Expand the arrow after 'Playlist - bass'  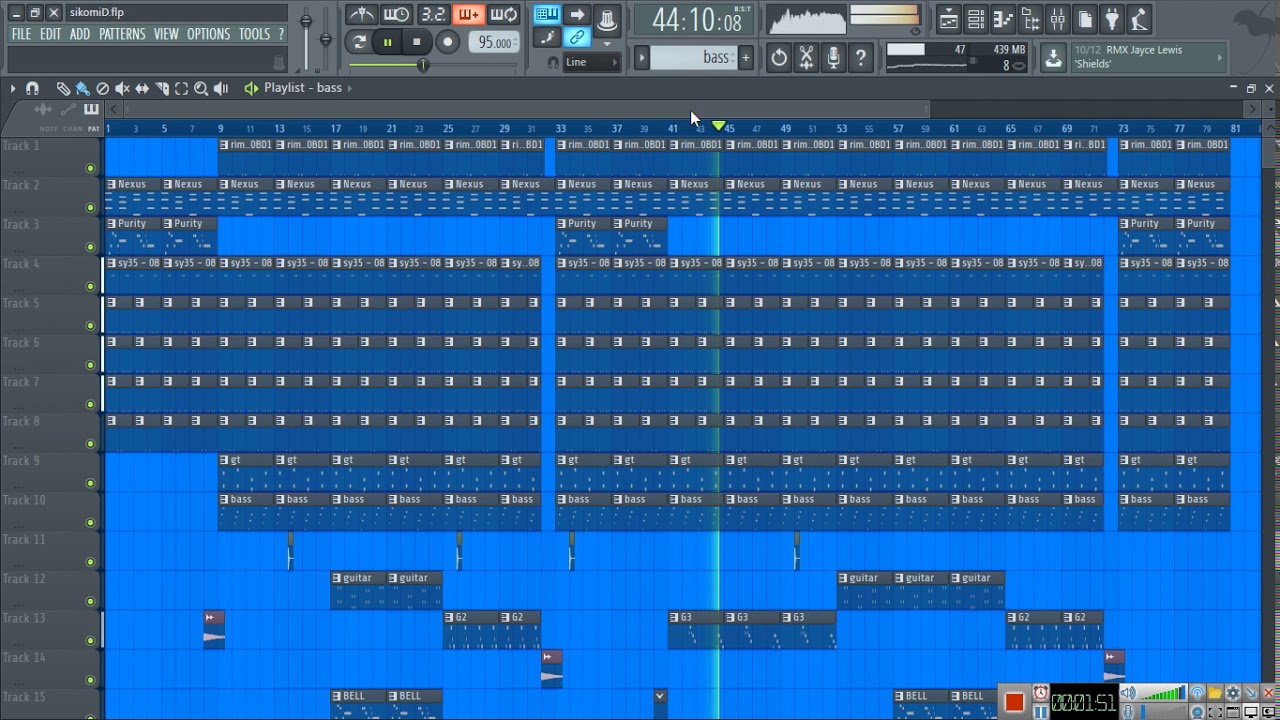point(351,88)
